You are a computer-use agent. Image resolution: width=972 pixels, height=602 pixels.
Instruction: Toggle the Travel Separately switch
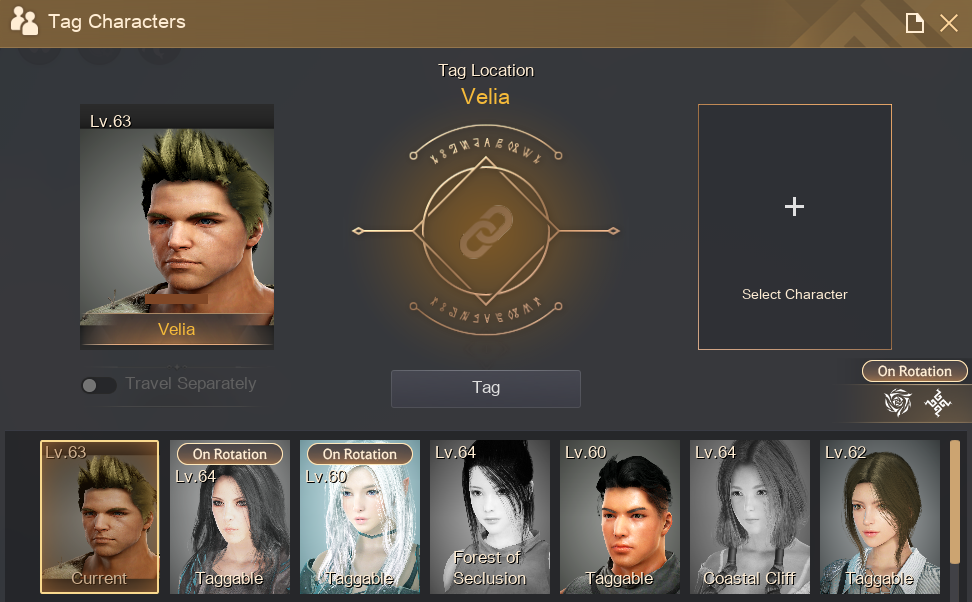[x=99, y=386]
